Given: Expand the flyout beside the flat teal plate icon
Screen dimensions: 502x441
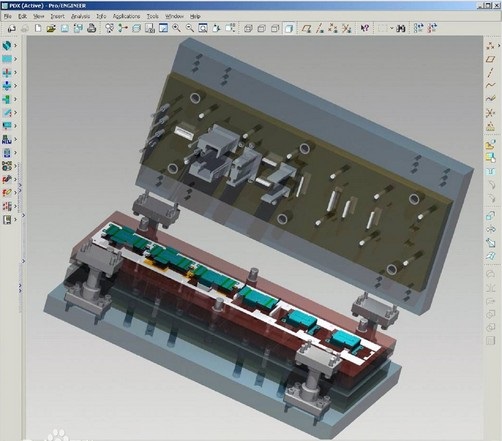Looking at the screenshot, I should (x=15, y=59).
